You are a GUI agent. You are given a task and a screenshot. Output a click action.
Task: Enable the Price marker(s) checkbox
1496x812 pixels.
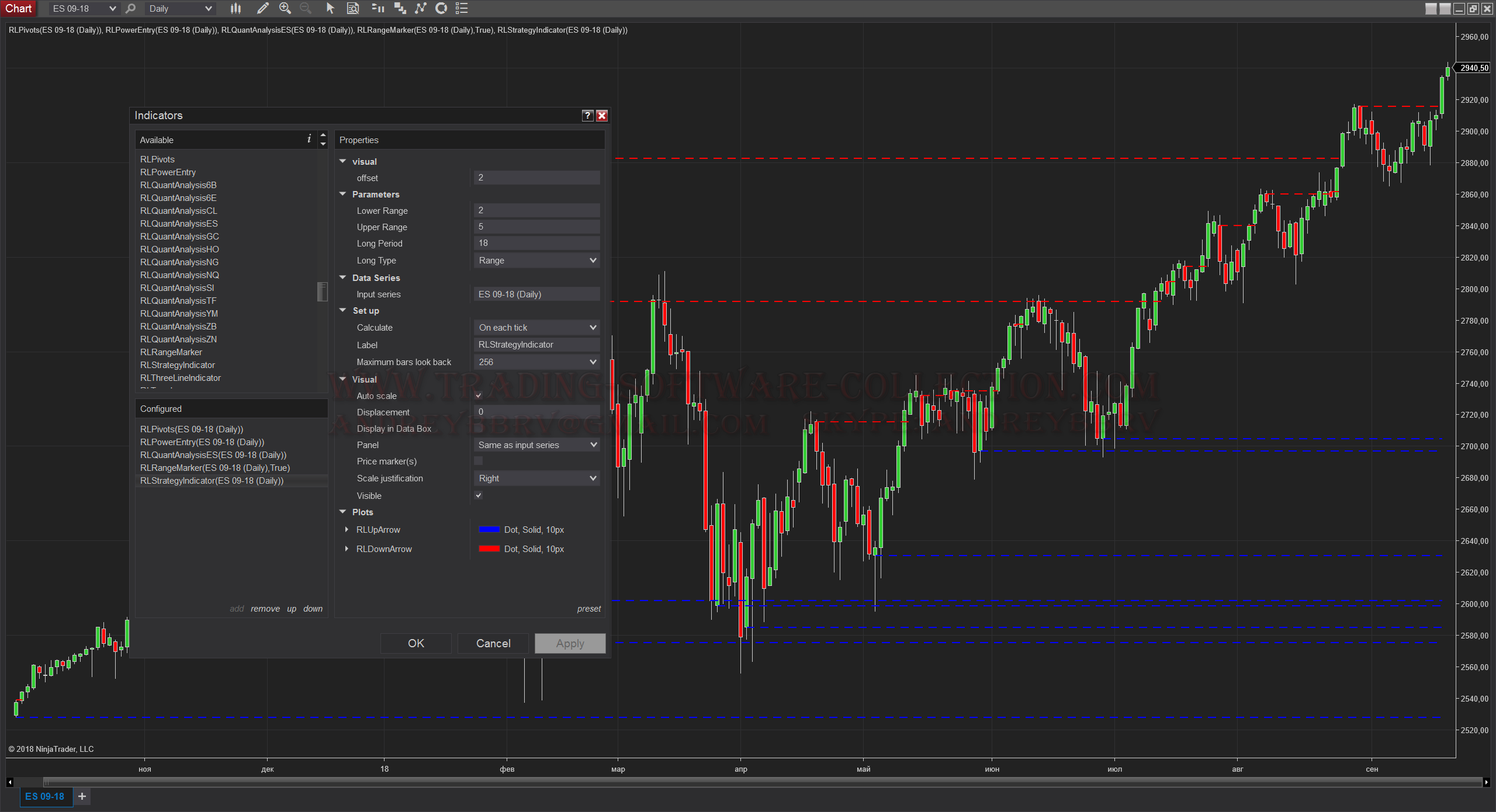479,461
